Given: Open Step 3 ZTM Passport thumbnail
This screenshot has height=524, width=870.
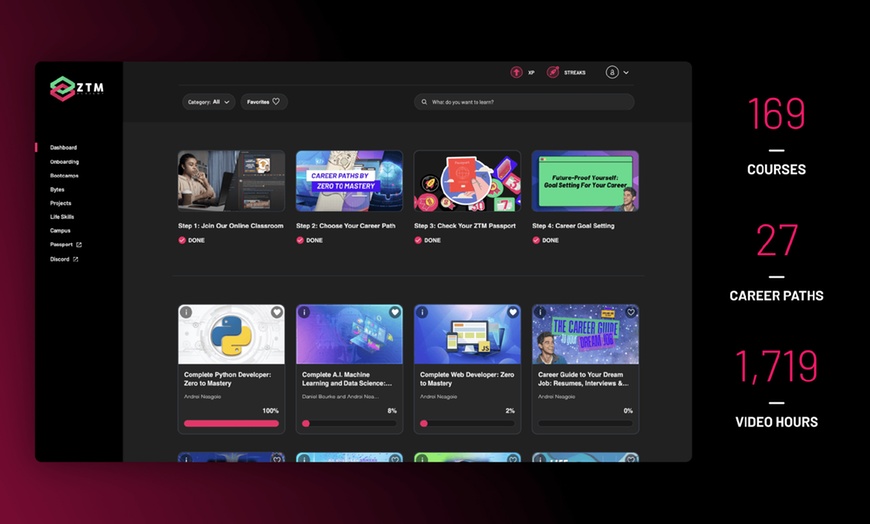Looking at the screenshot, I should click(467, 181).
